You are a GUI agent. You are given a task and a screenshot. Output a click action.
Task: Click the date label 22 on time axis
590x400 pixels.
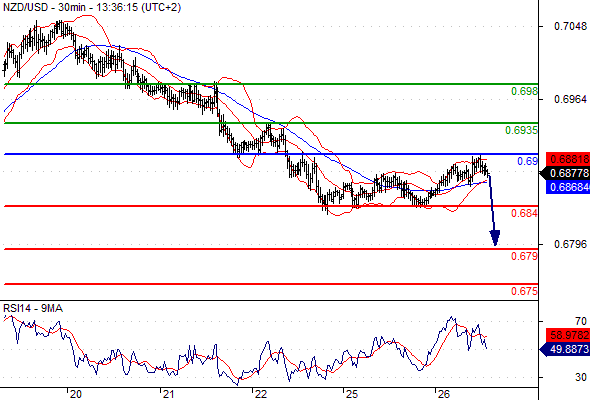pyautogui.click(x=260, y=394)
